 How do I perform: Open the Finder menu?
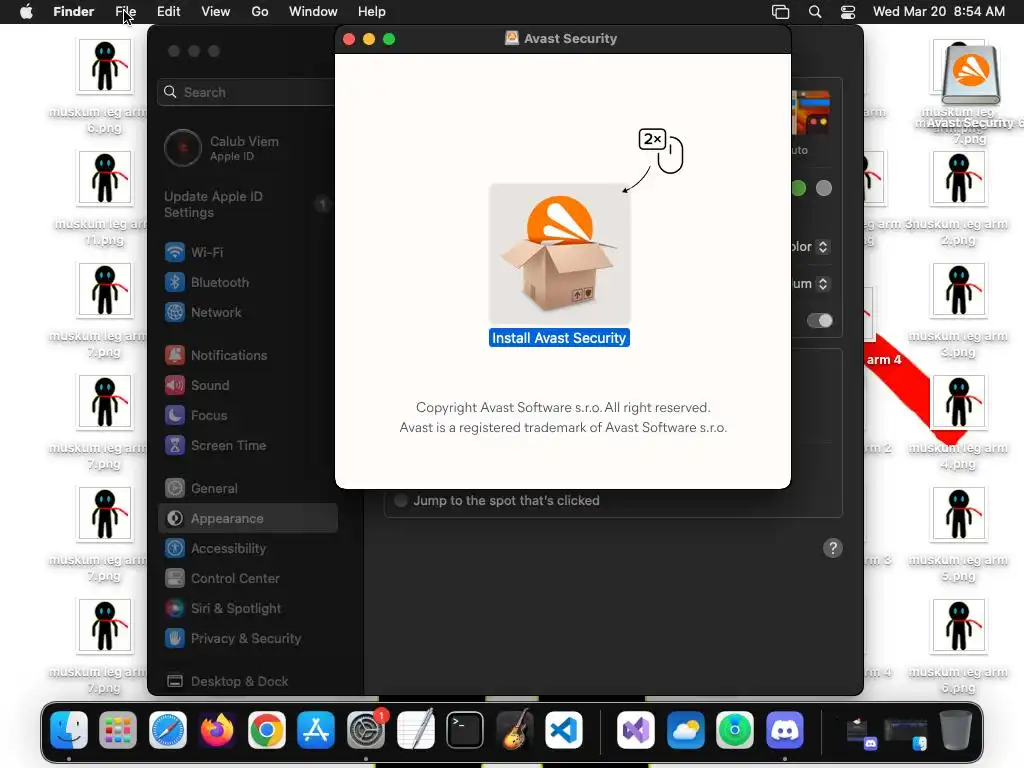[x=73, y=12]
